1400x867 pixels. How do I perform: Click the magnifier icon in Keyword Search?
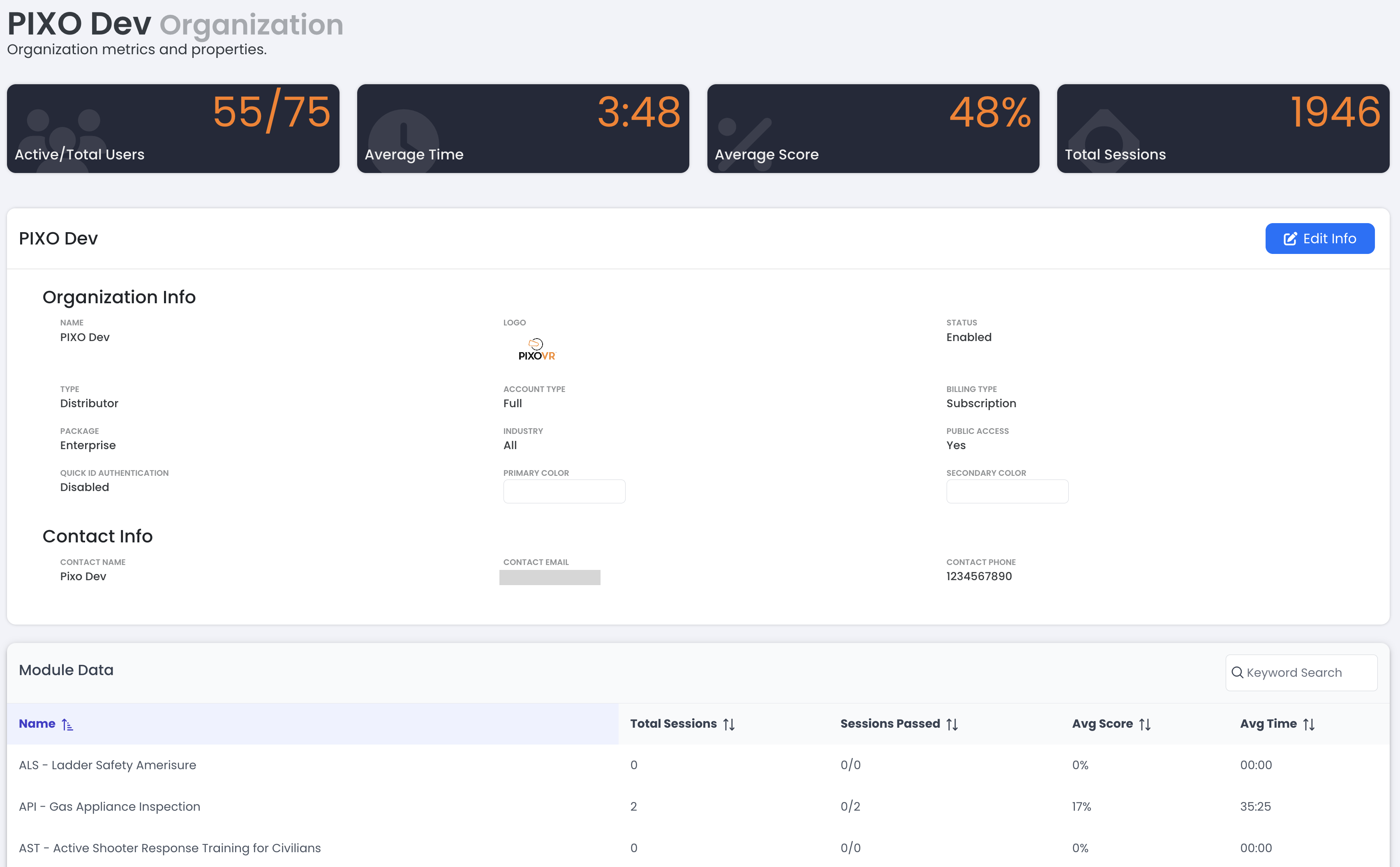pyautogui.click(x=1237, y=673)
